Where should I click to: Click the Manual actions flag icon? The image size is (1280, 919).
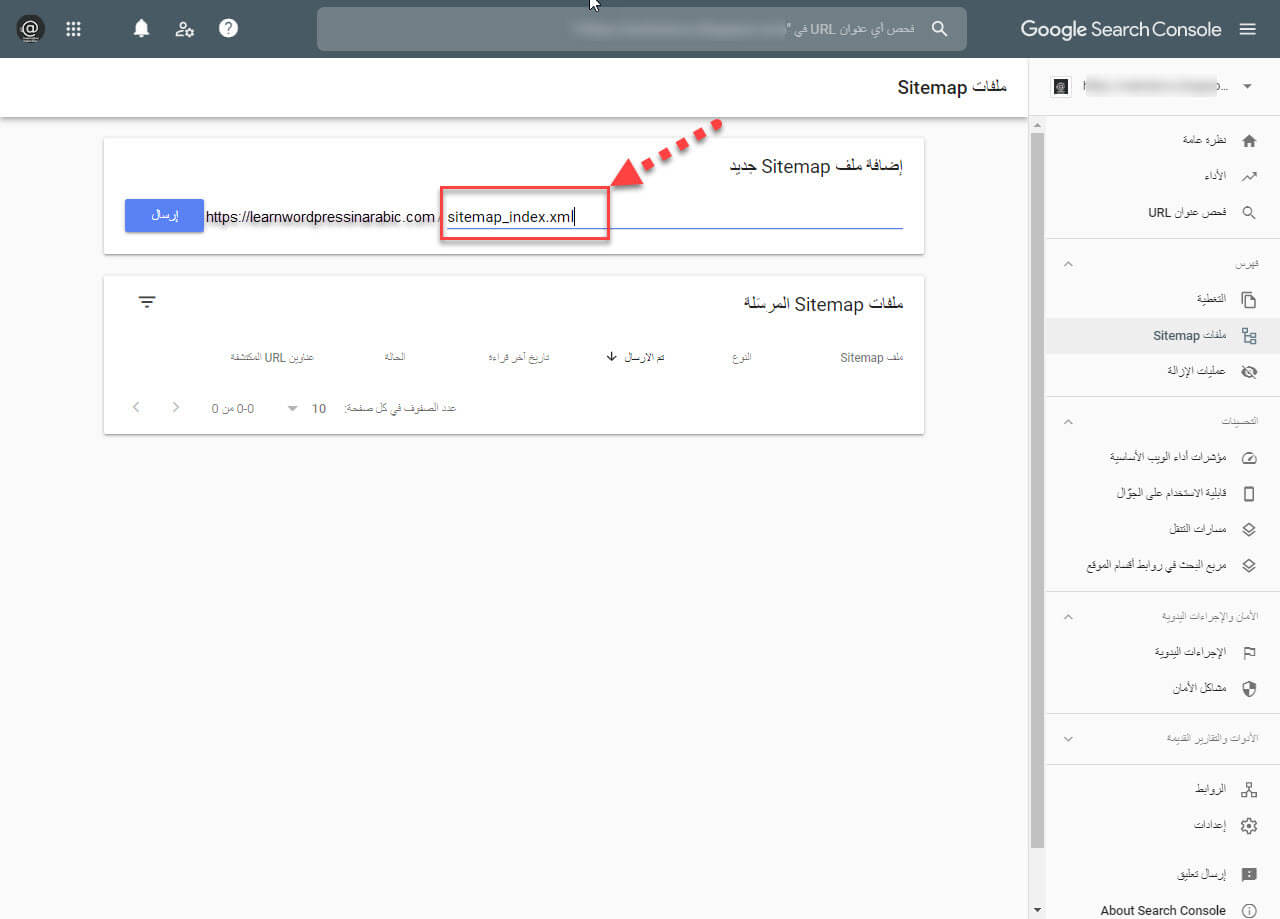(x=1248, y=652)
